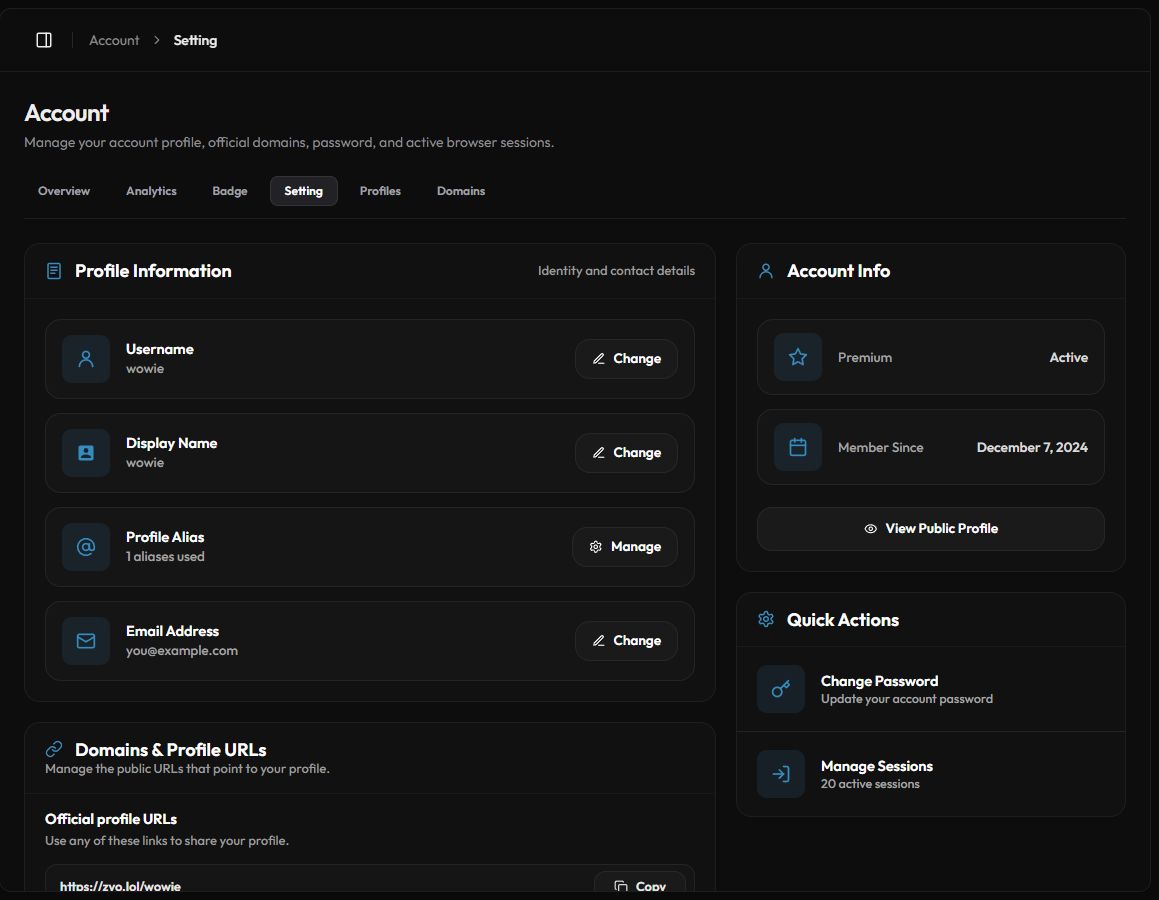Switch to the Profiles tab

(x=380, y=191)
